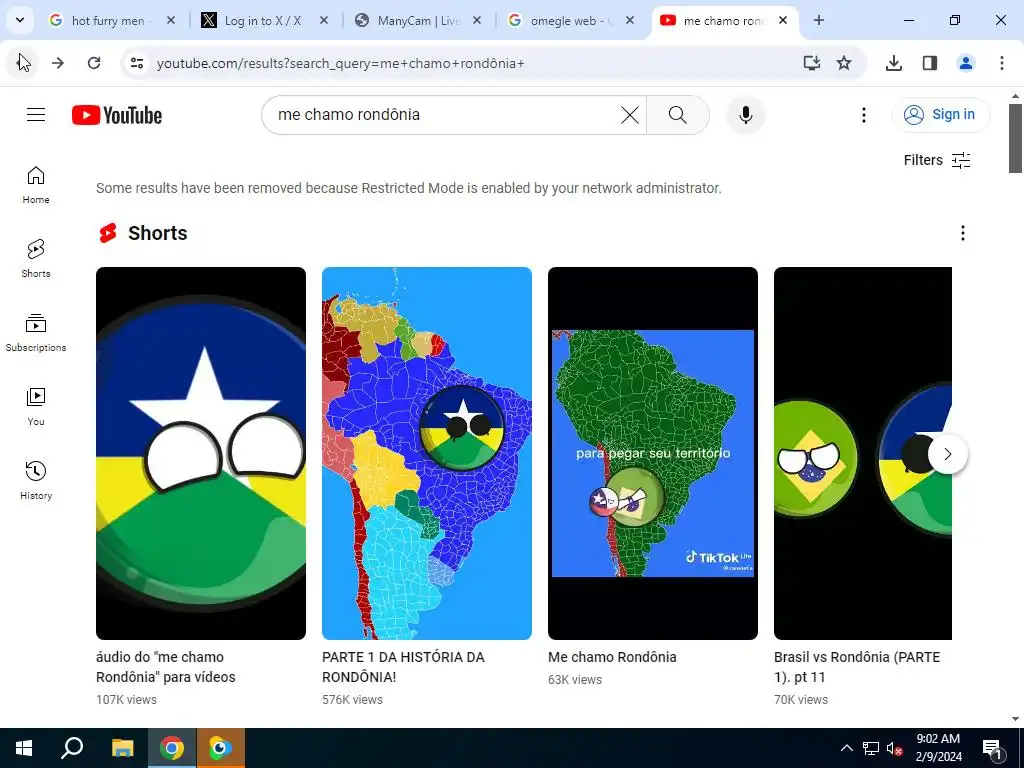Open Subscriptions in the sidebar
This screenshot has width=1024, height=768.
[36, 332]
